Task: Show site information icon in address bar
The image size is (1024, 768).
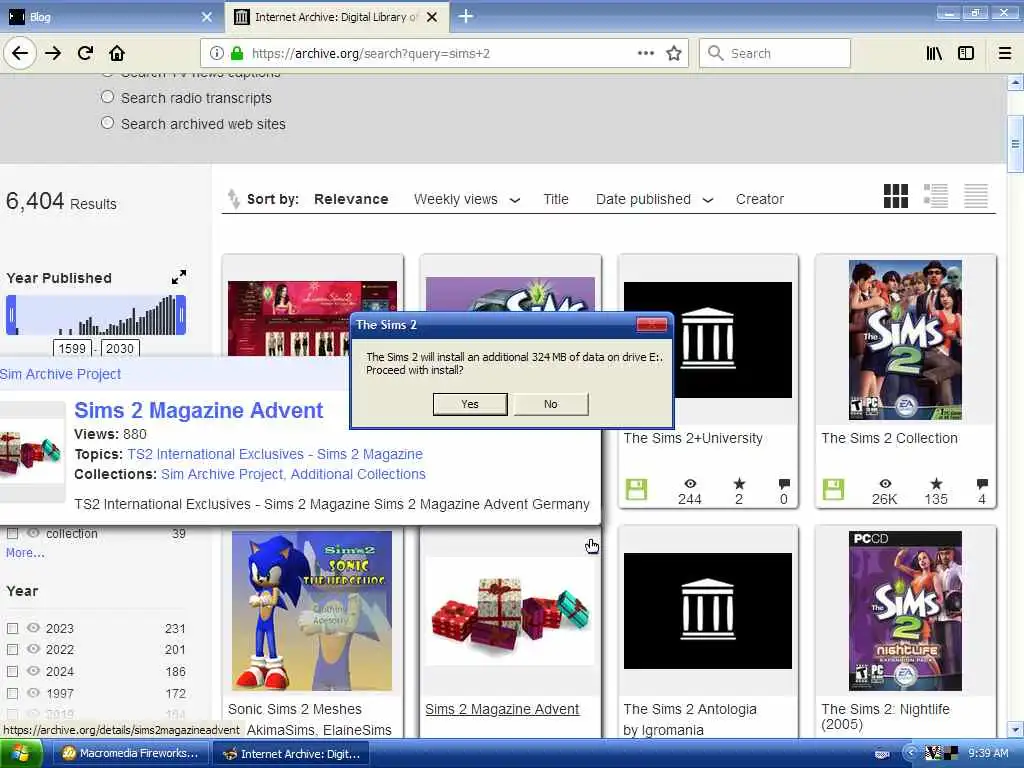Action: pos(216,53)
